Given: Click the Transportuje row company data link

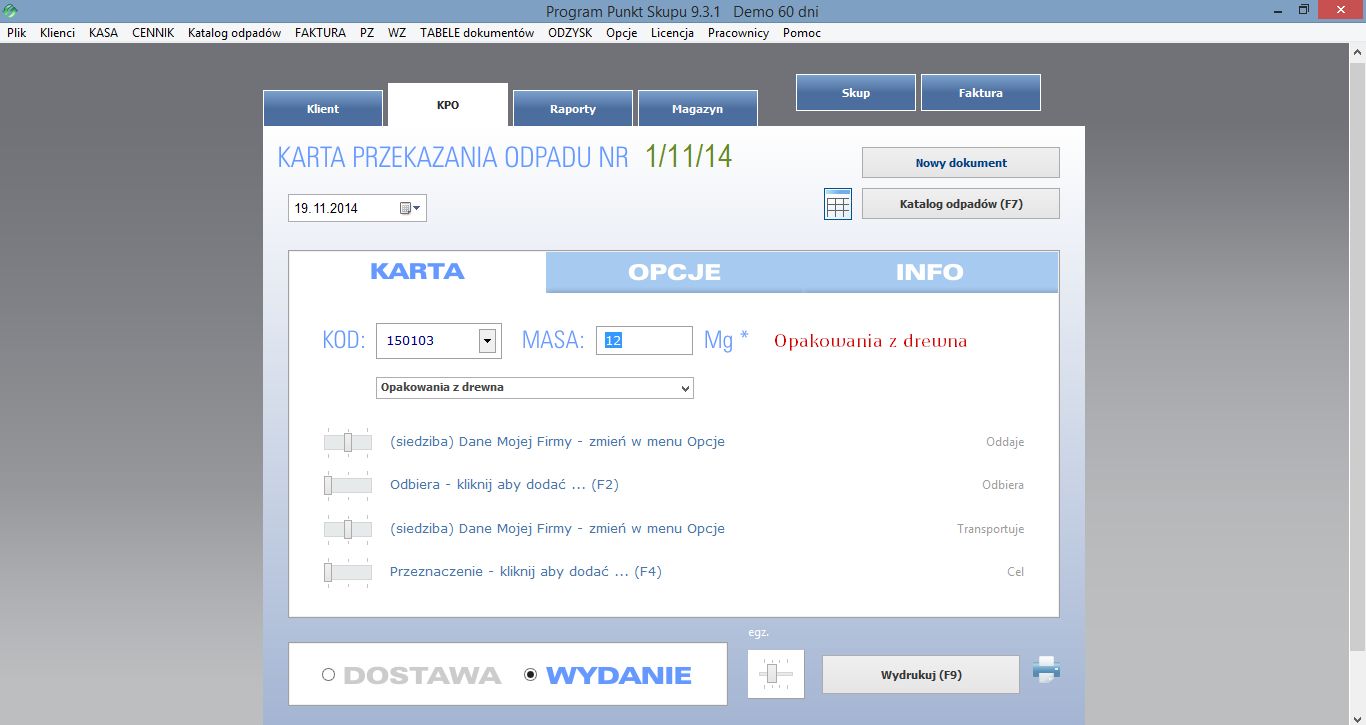Looking at the screenshot, I should (x=557, y=528).
